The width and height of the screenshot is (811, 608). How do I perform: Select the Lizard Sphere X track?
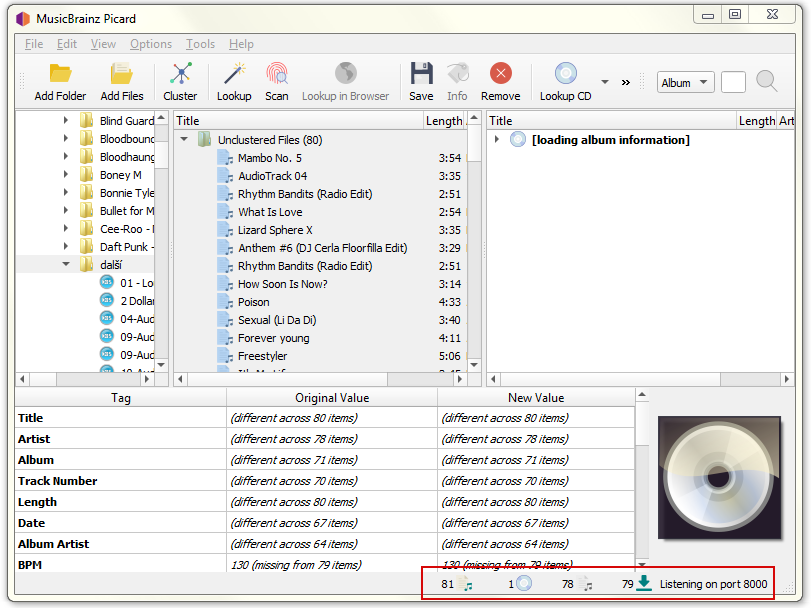pos(275,230)
